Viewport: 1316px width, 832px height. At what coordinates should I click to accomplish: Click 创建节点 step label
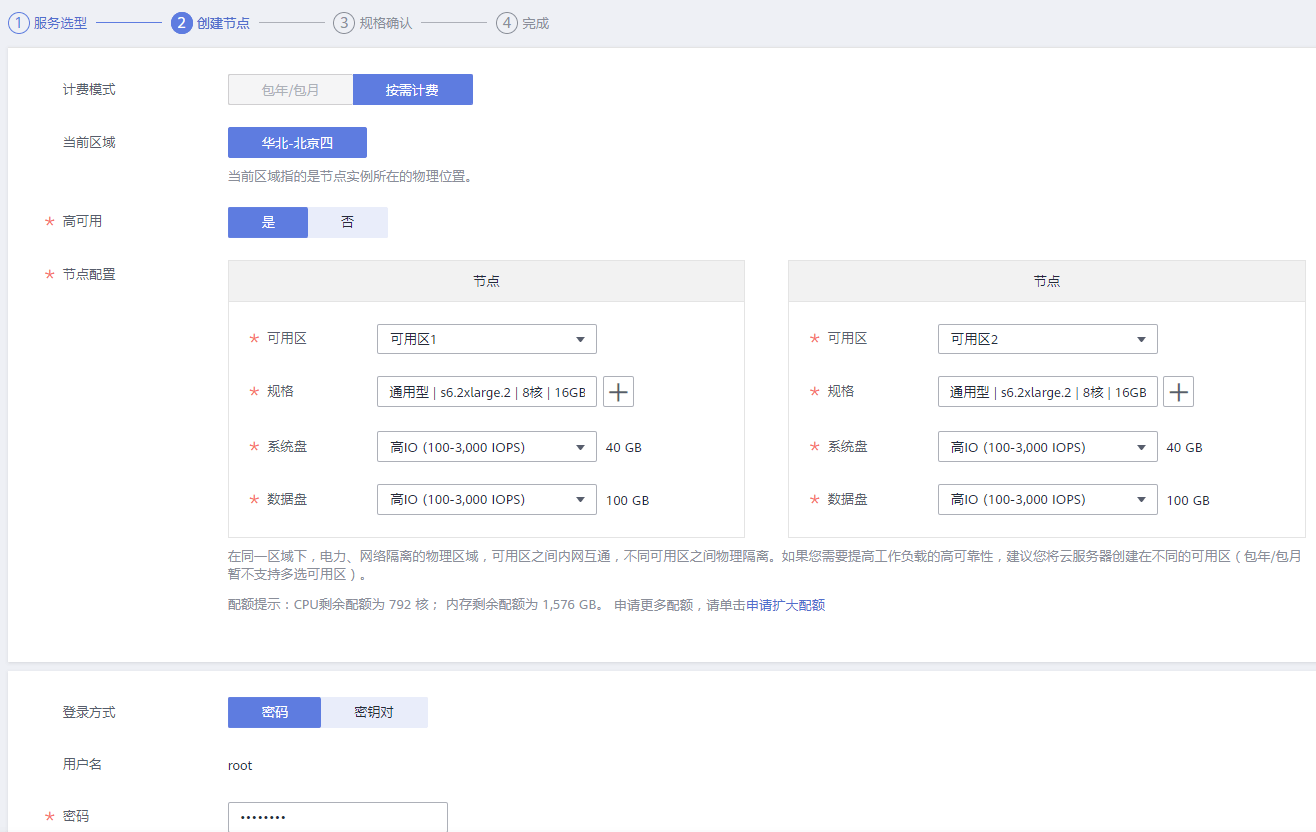coord(223,23)
